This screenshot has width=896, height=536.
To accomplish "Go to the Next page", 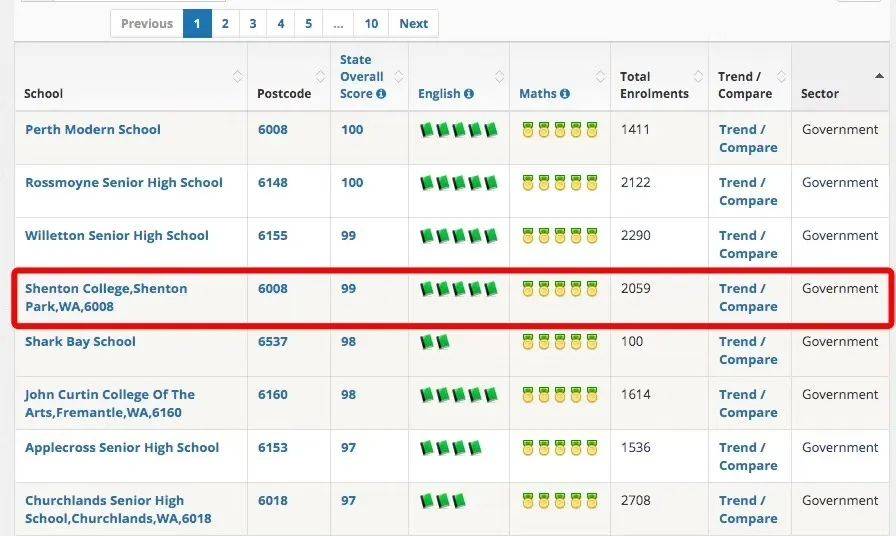I will tap(414, 23).
